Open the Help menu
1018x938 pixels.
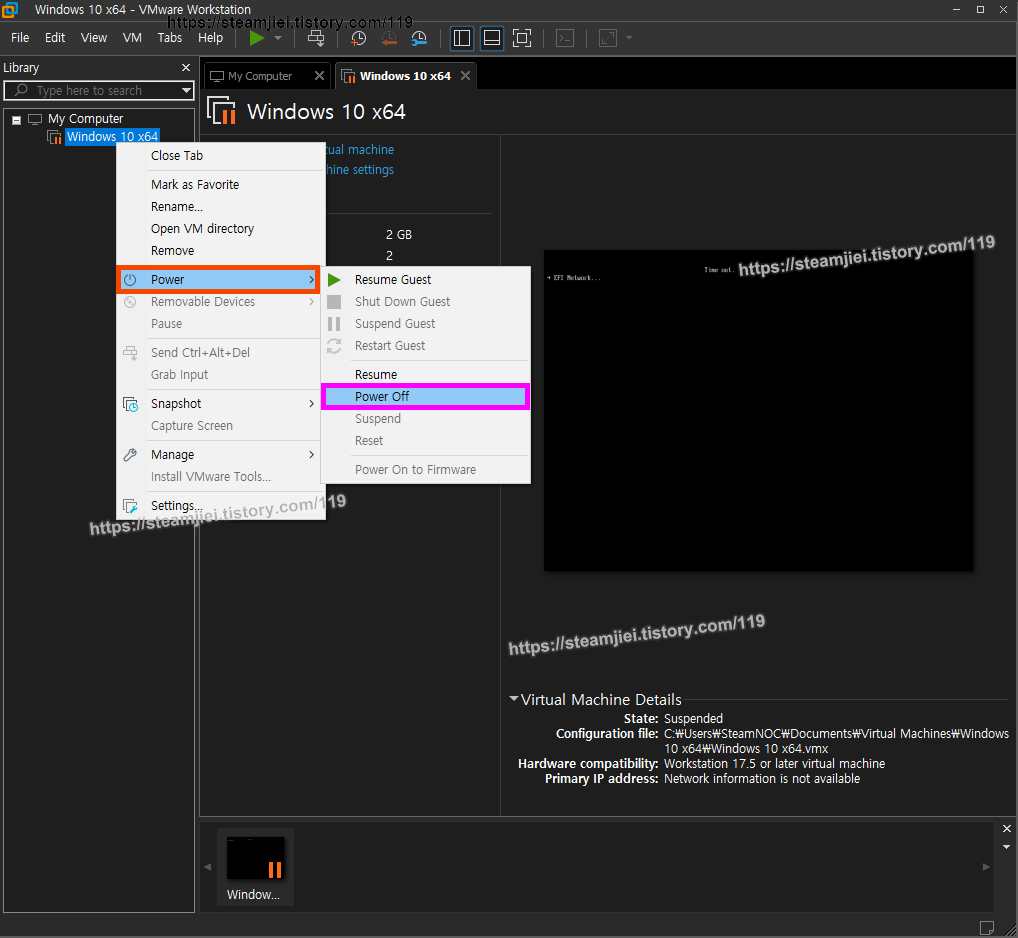coord(210,38)
